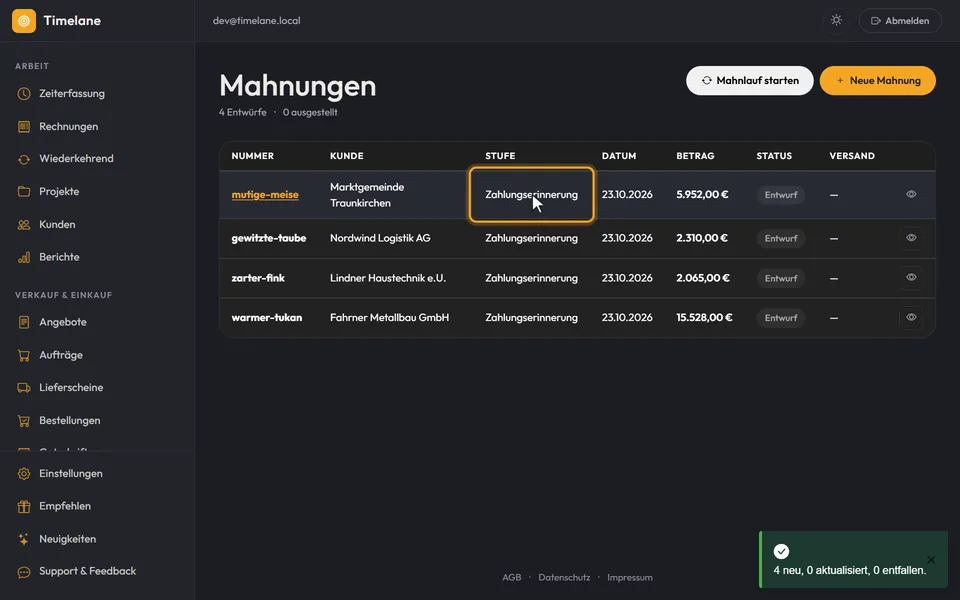Click the warmer-tukan reminder number
Image resolution: width=960 pixels, height=600 pixels.
[x=267, y=318]
